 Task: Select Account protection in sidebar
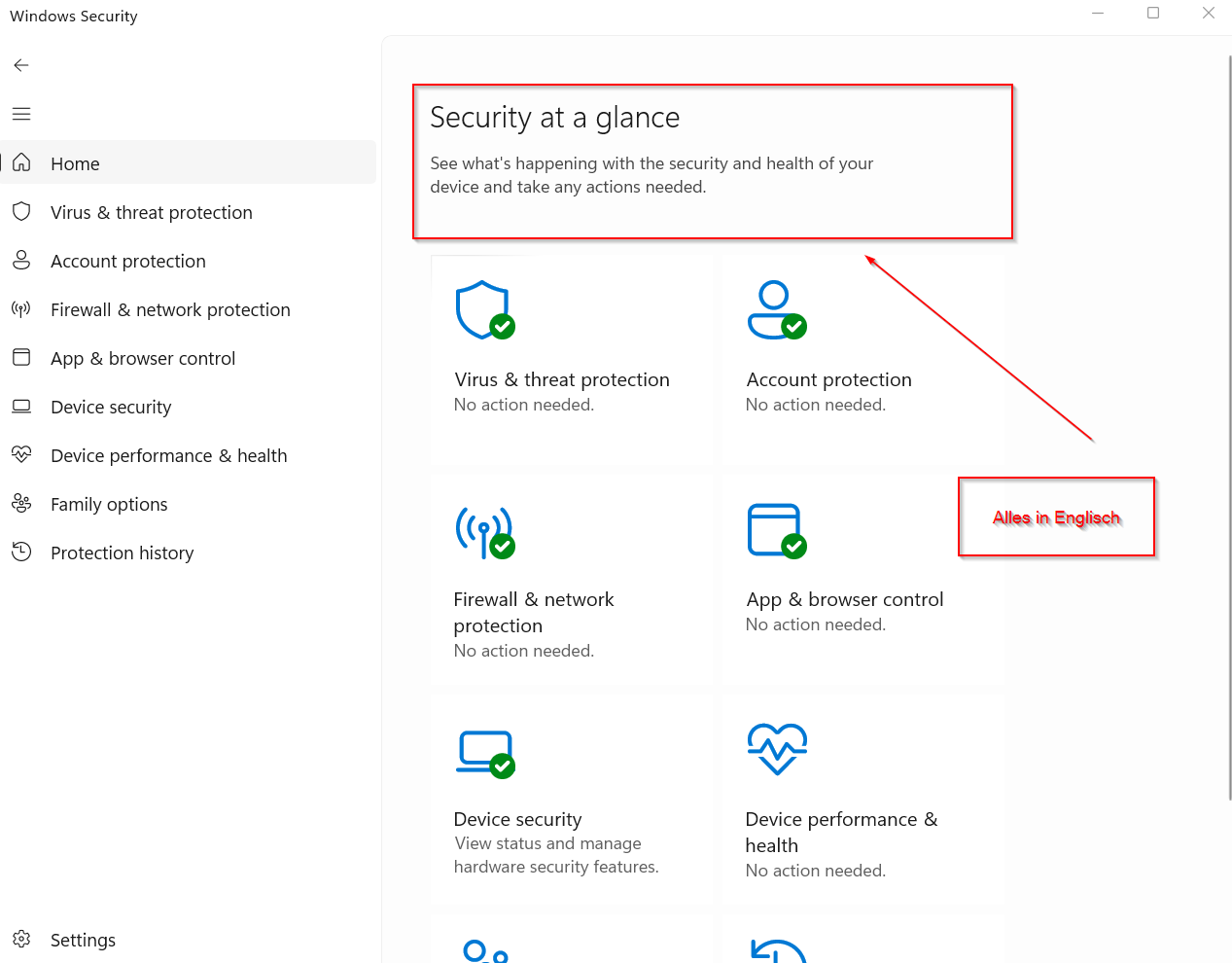(127, 261)
